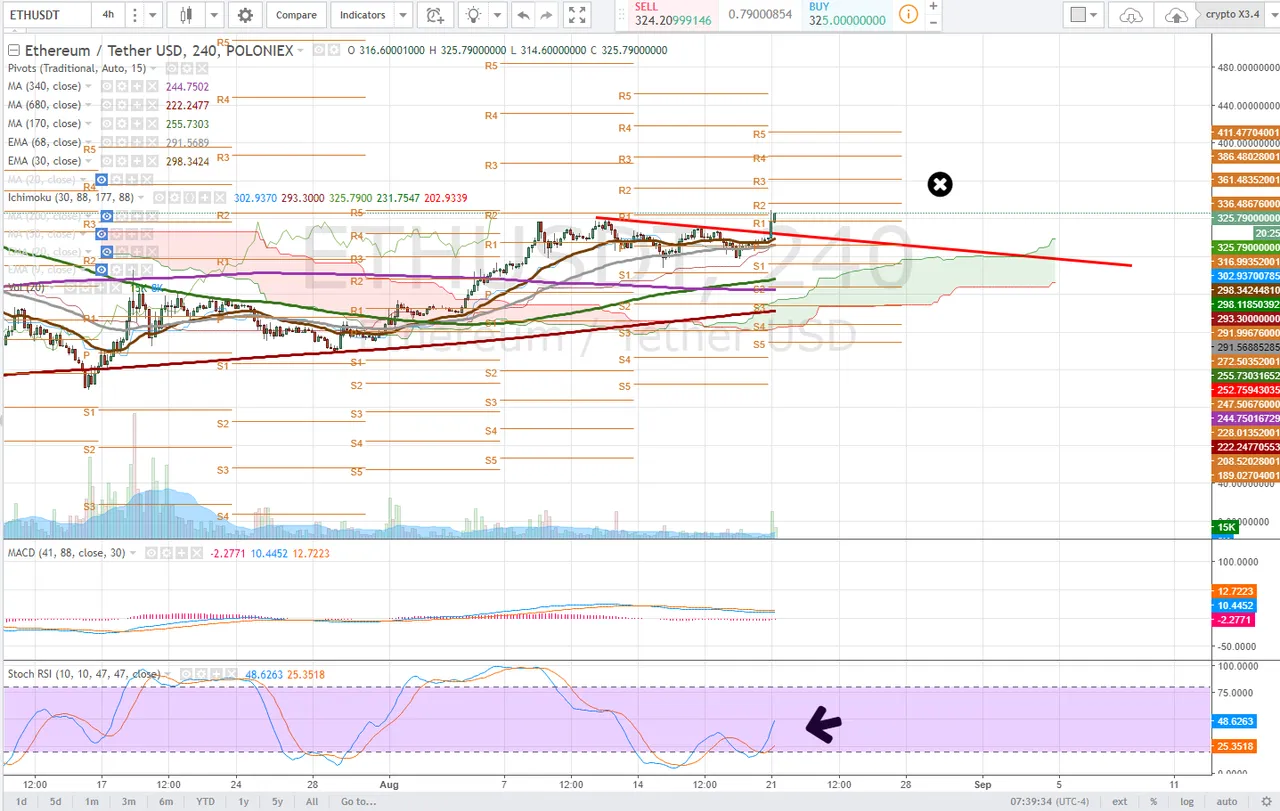Viewport: 1280px width, 811px height.
Task: Show the hidden MA (200, close) indicator
Action: tap(107, 216)
